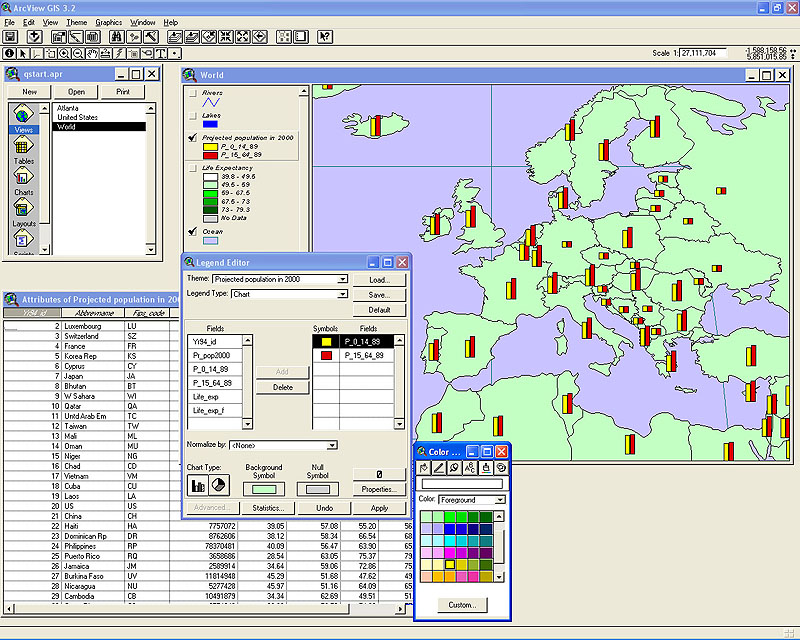Viewport: 800px width, 640px height.
Task: Open the Legend Type dropdown
Action: pos(342,294)
